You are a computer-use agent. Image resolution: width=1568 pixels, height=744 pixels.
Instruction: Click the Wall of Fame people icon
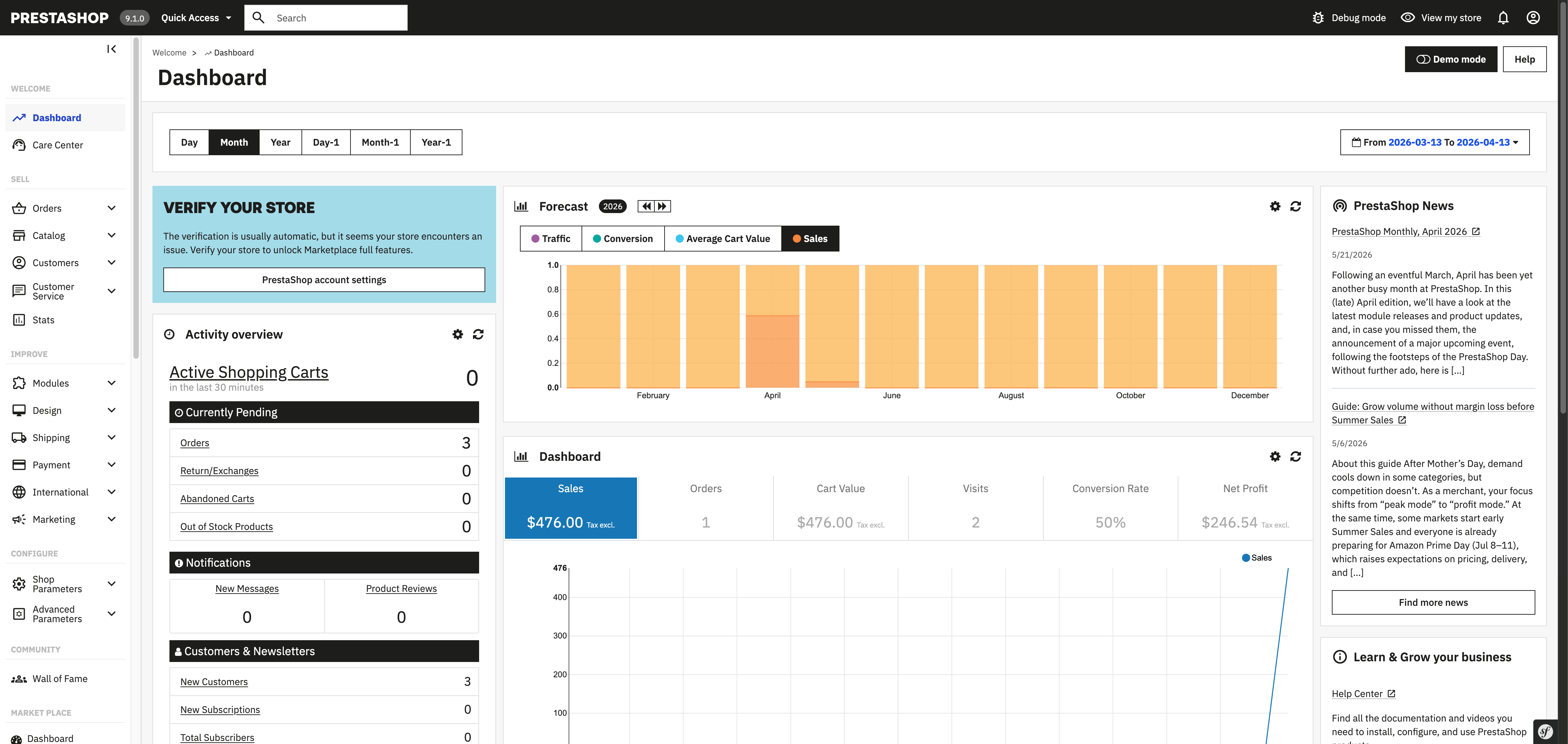coord(19,679)
